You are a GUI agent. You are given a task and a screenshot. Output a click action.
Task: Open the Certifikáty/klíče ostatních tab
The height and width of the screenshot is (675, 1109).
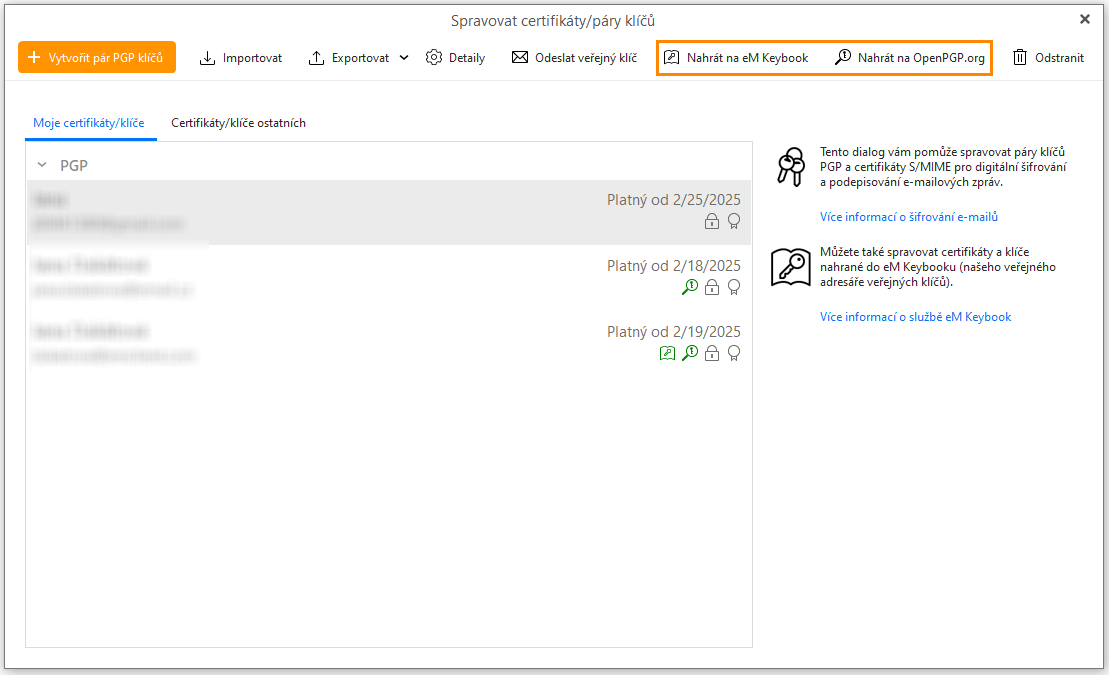238,123
